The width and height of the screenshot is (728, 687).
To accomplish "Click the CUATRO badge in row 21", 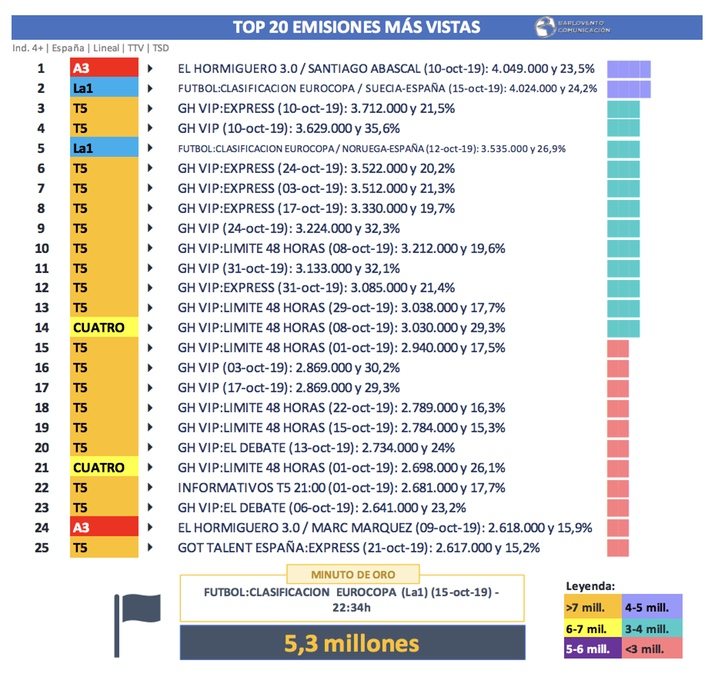I will (103, 467).
